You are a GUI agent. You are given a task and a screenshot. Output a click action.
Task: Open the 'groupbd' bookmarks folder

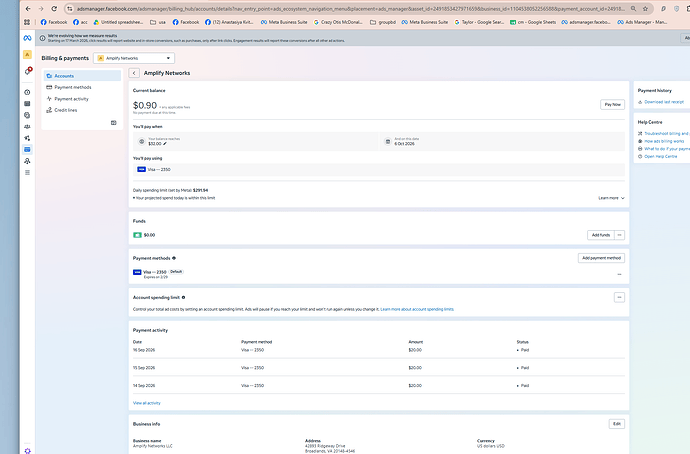pyautogui.click(x=383, y=22)
